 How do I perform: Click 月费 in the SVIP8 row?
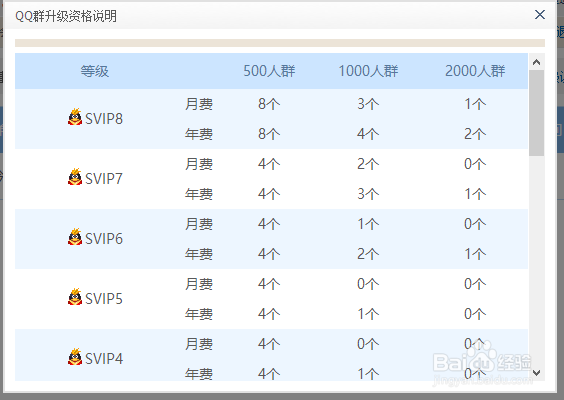[x=199, y=104]
